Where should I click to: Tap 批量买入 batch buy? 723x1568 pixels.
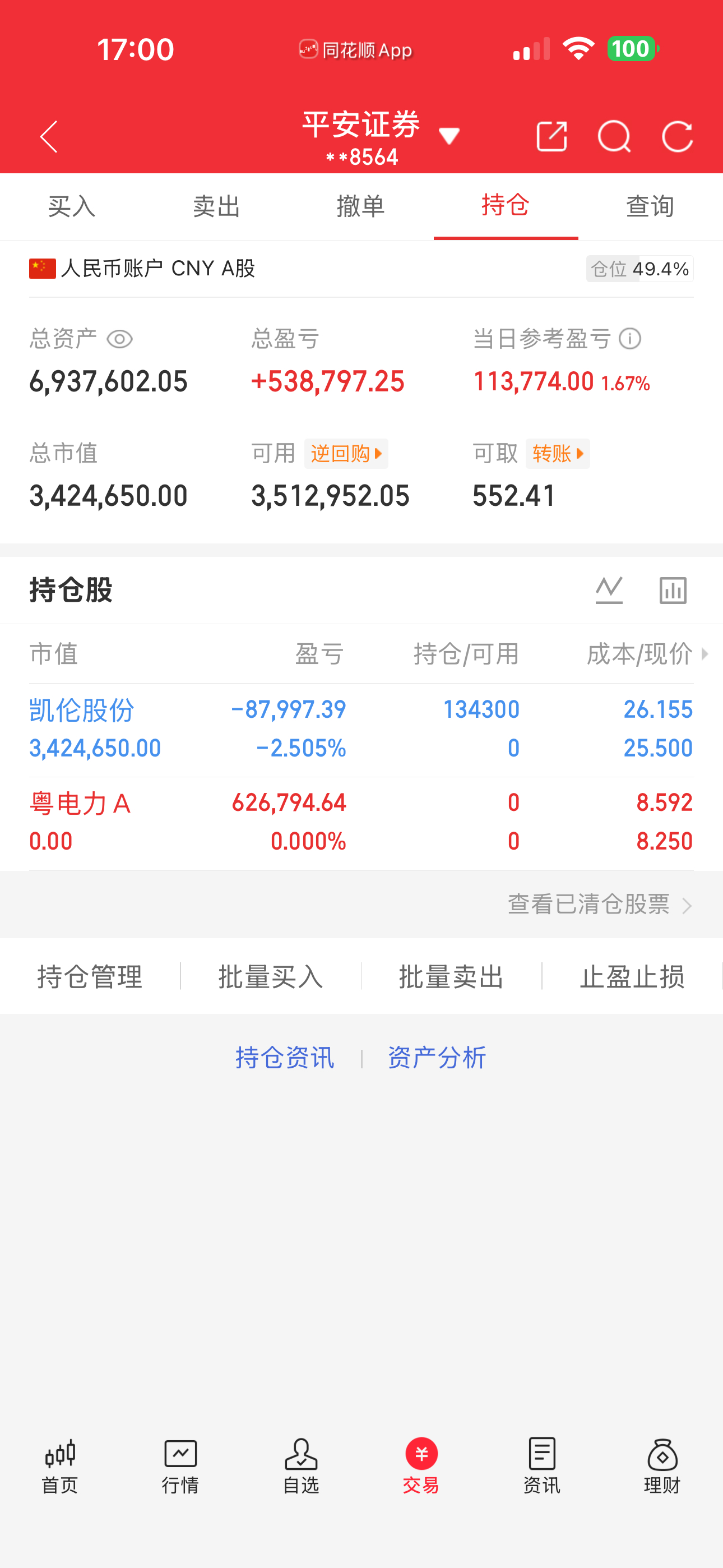tap(271, 976)
